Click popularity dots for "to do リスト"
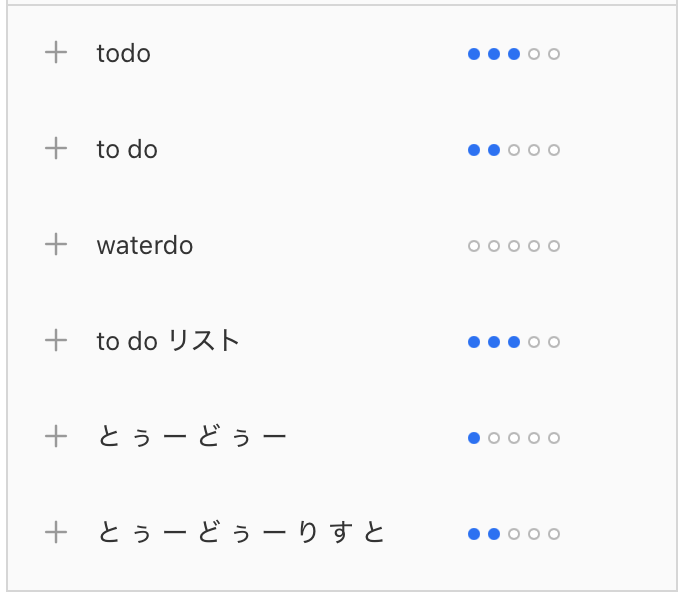Image resolution: width=680 pixels, height=592 pixels. tap(514, 342)
